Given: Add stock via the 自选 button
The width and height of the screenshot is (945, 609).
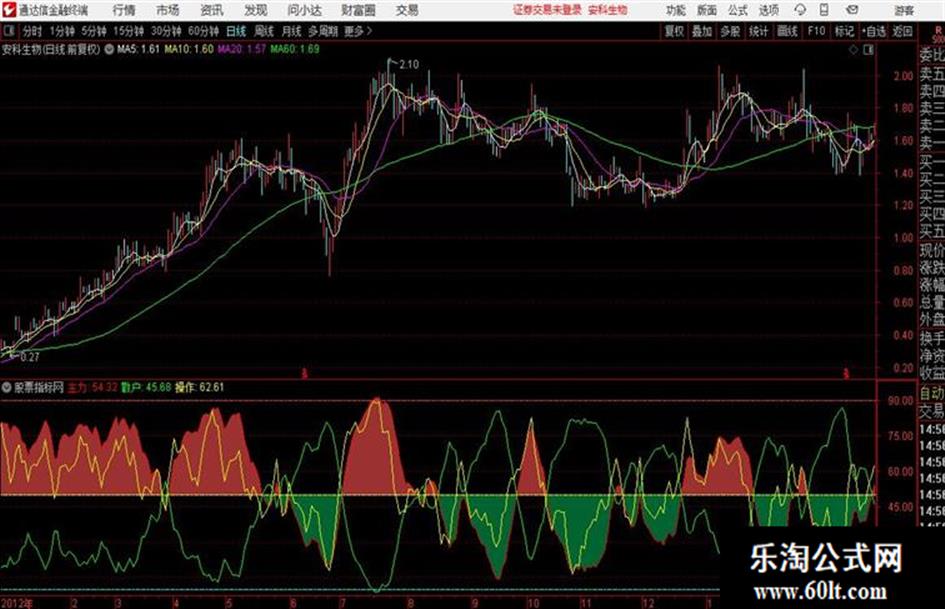Looking at the screenshot, I should click(x=873, y=31).
